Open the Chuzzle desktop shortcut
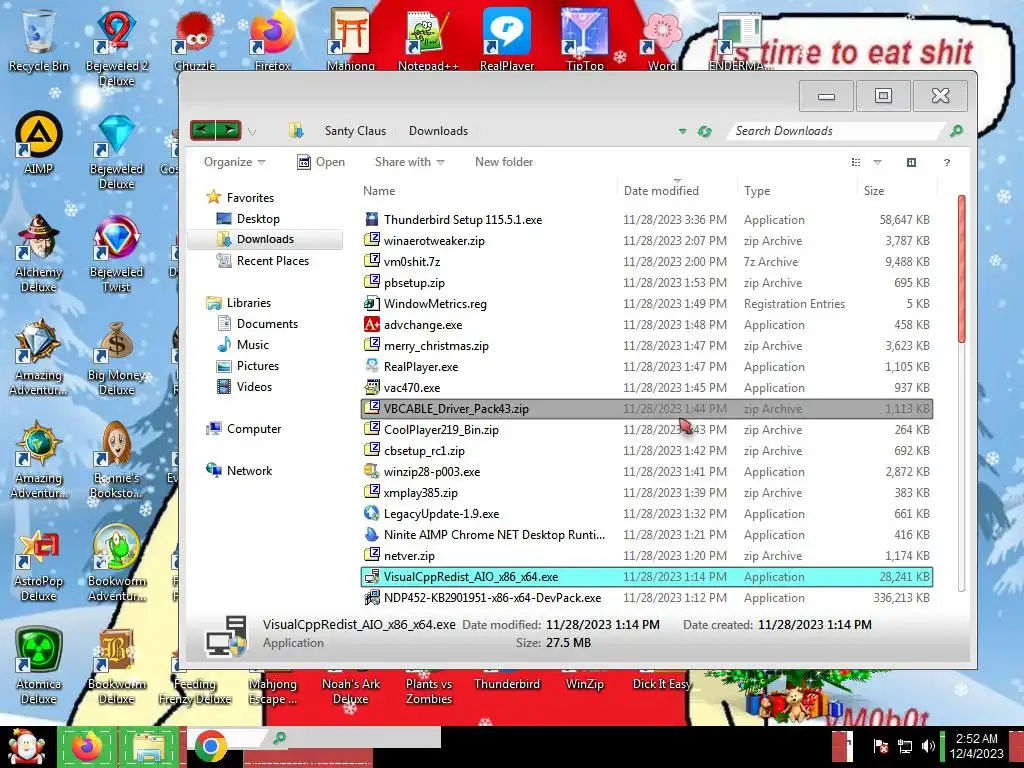Viewport: 1024px width, 768px height. (x=195, y=40)
